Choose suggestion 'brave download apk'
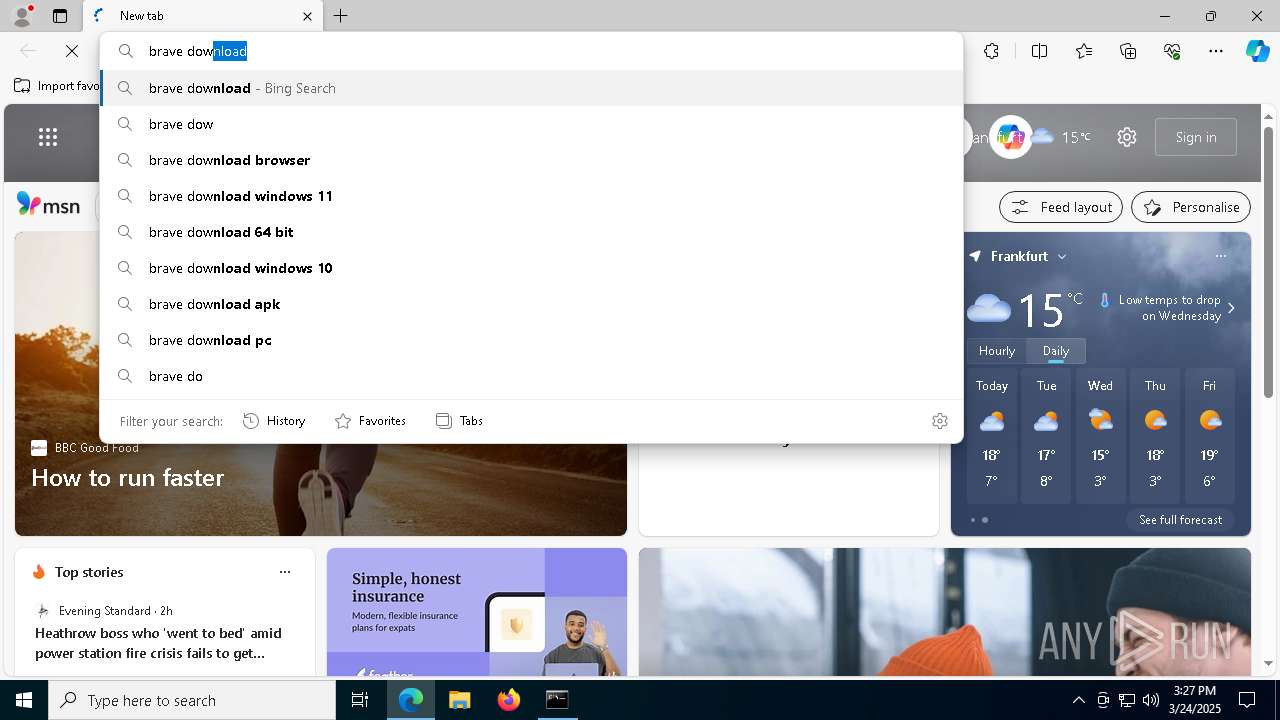The width and height of the screenshot is (1280, 720). 532,304
